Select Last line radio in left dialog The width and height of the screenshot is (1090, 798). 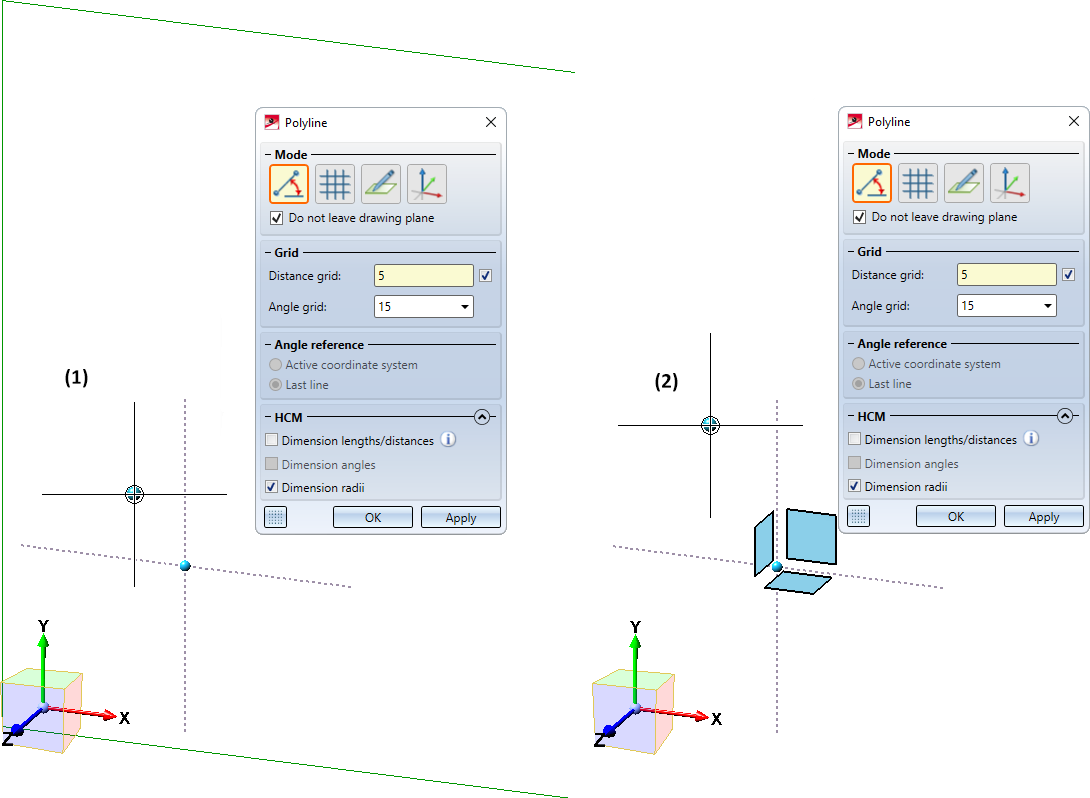(x=276, y=384)
